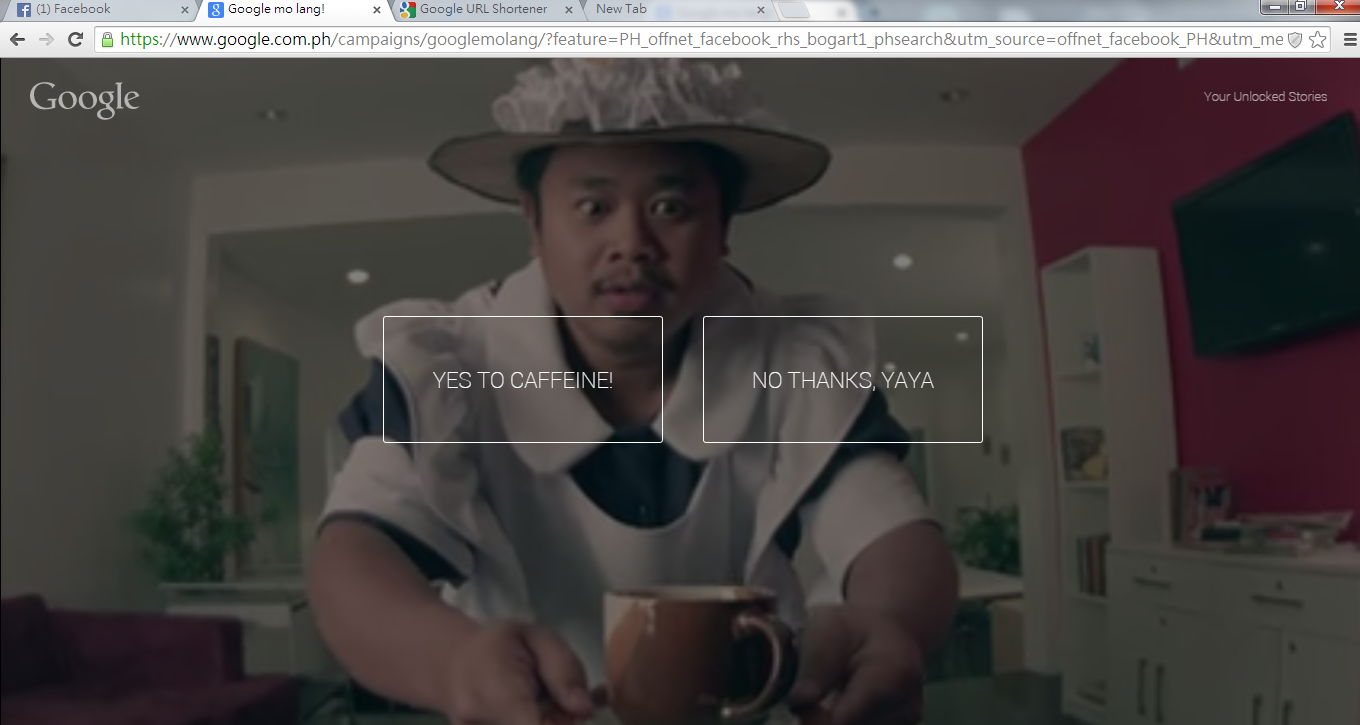Viewport: 1360px width, 725px height.
Task: Select the Google mo lang! tab
Action: point(295,10)
